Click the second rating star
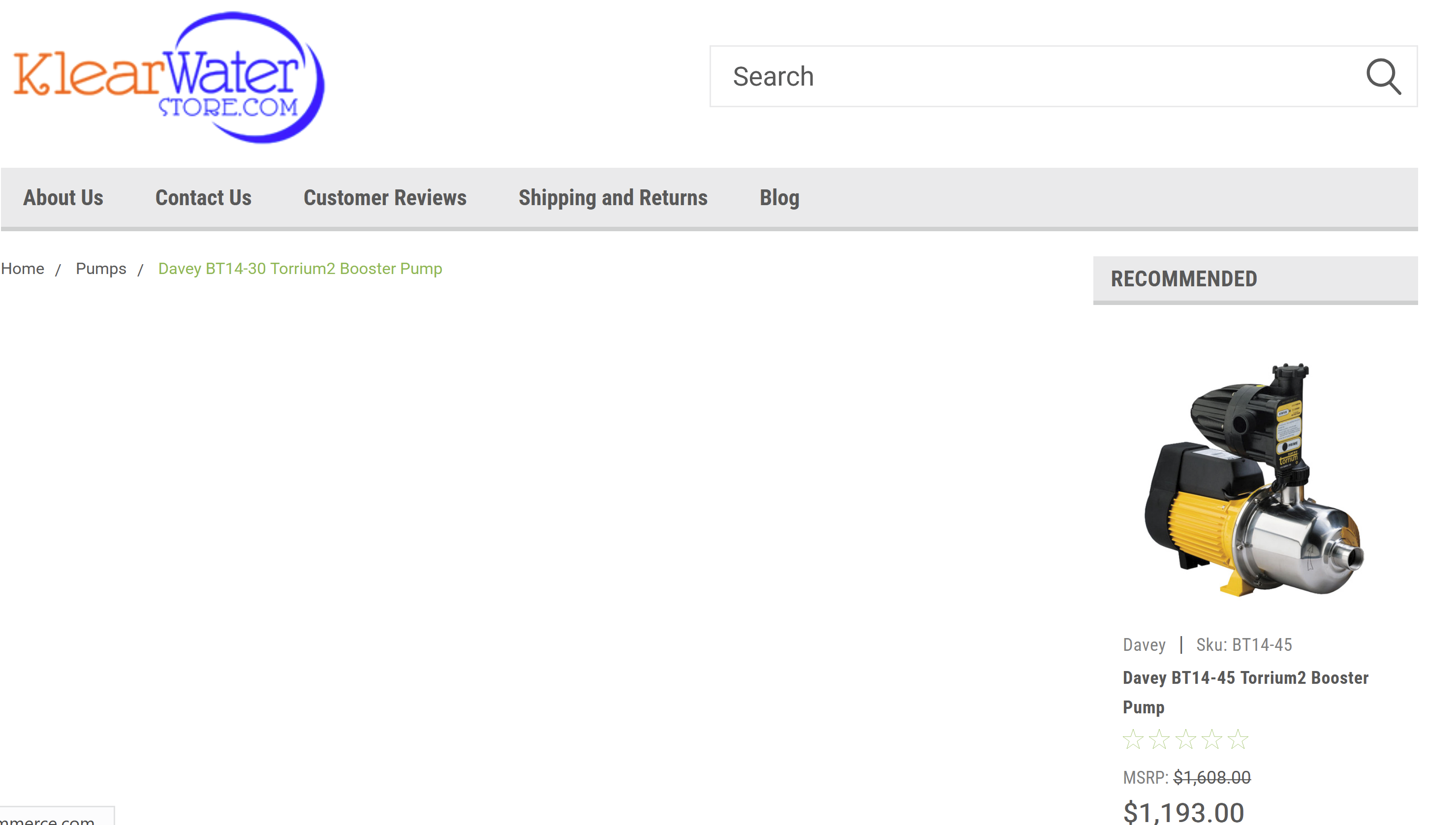 coord(1159,739)
